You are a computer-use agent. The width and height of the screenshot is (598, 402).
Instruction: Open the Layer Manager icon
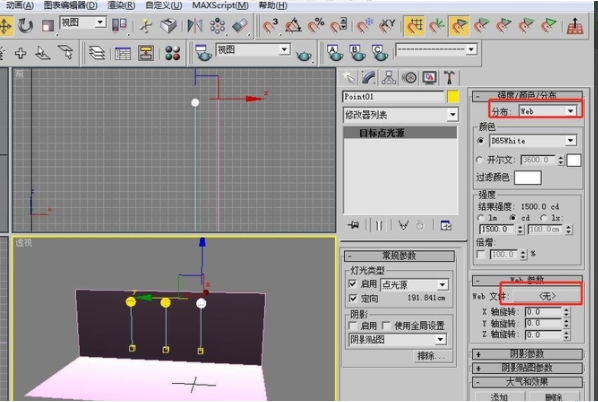tap(96, 53)
